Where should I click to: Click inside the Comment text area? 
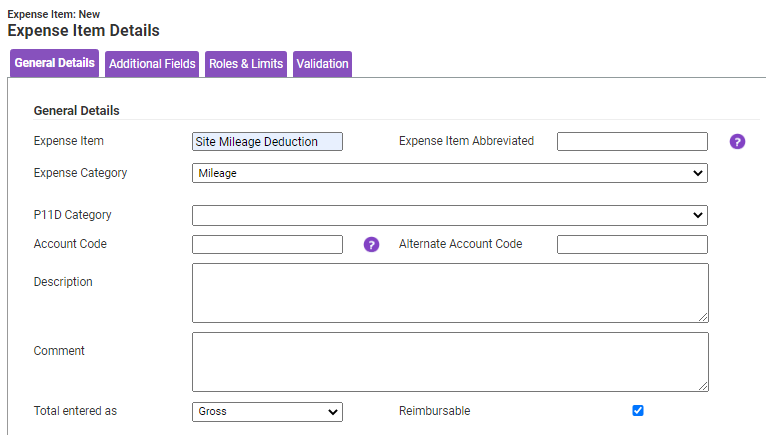(x=450, y=361)
